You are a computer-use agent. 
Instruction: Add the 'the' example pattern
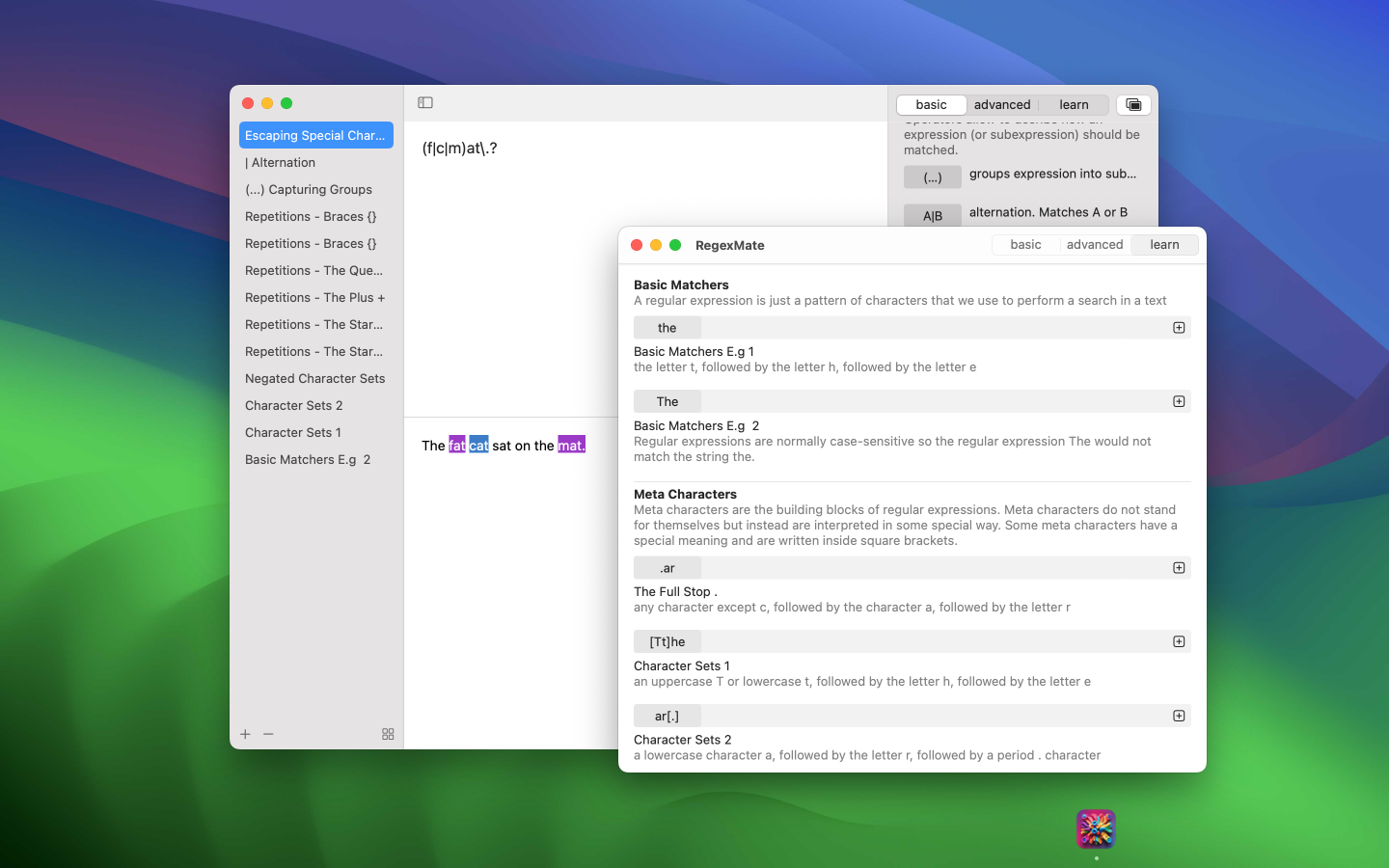[1179, 328]
